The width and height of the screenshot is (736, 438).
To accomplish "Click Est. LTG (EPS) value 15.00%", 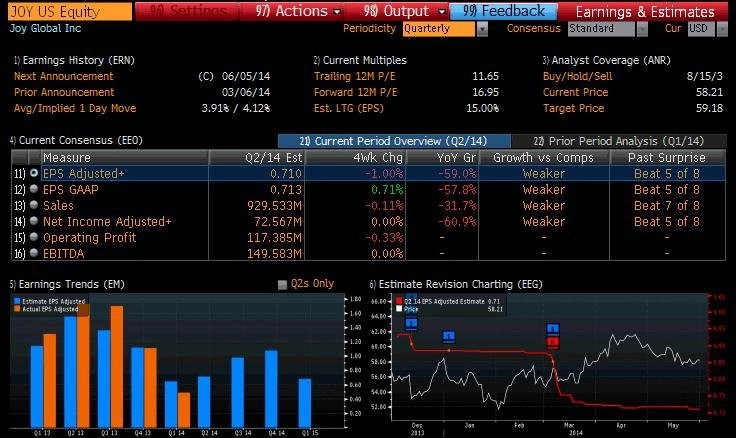I will click(483, 108).
